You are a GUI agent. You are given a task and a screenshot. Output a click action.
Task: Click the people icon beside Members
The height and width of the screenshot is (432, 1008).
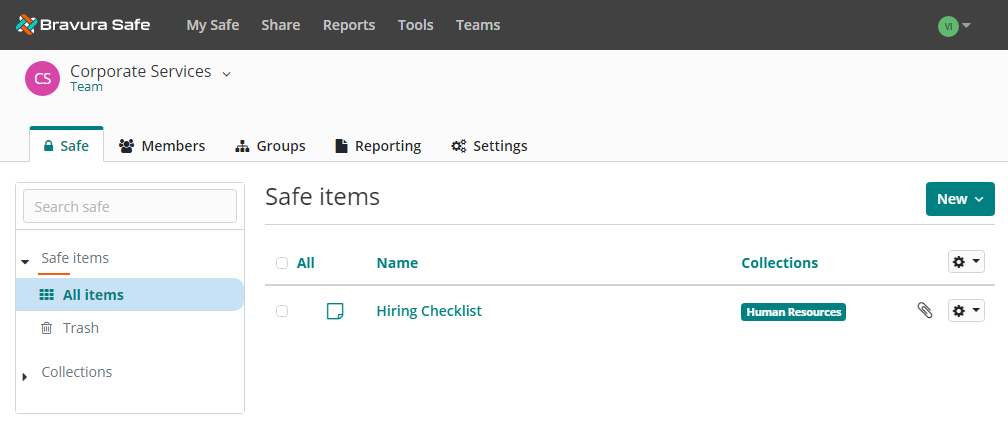[x=127, y=146]
